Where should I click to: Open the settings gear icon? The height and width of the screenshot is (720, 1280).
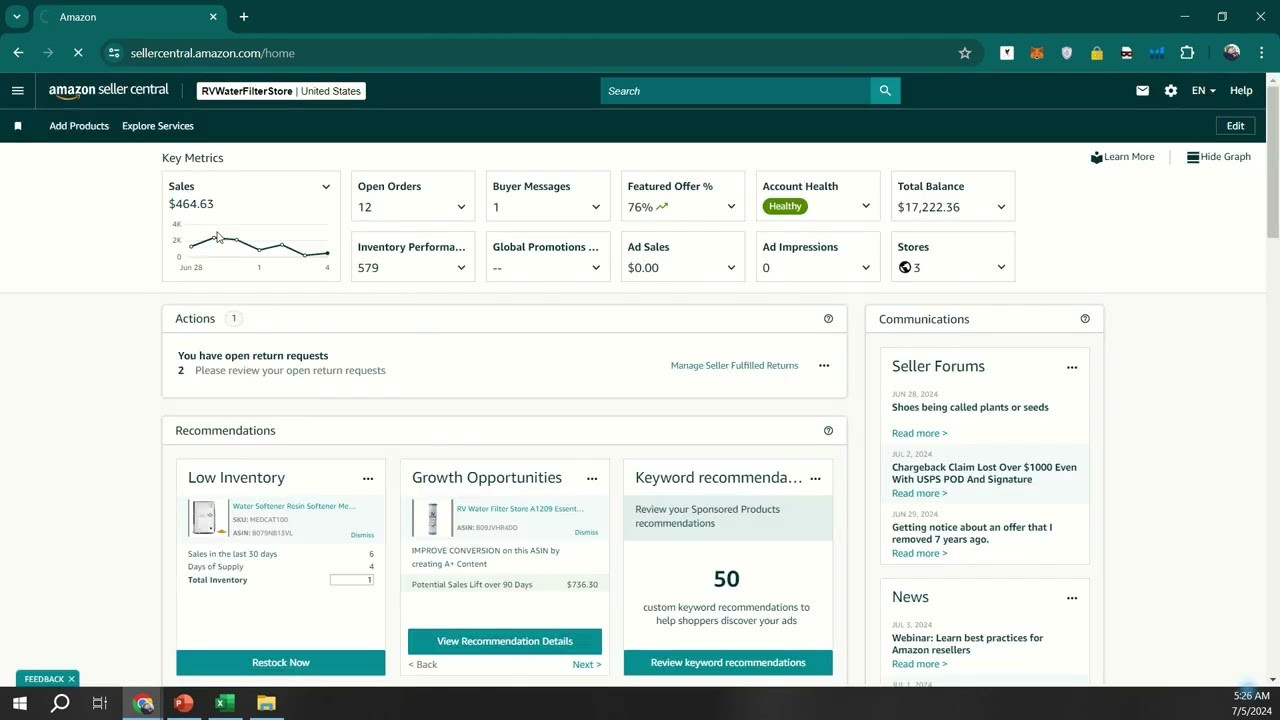click(x=1171, y=91)
